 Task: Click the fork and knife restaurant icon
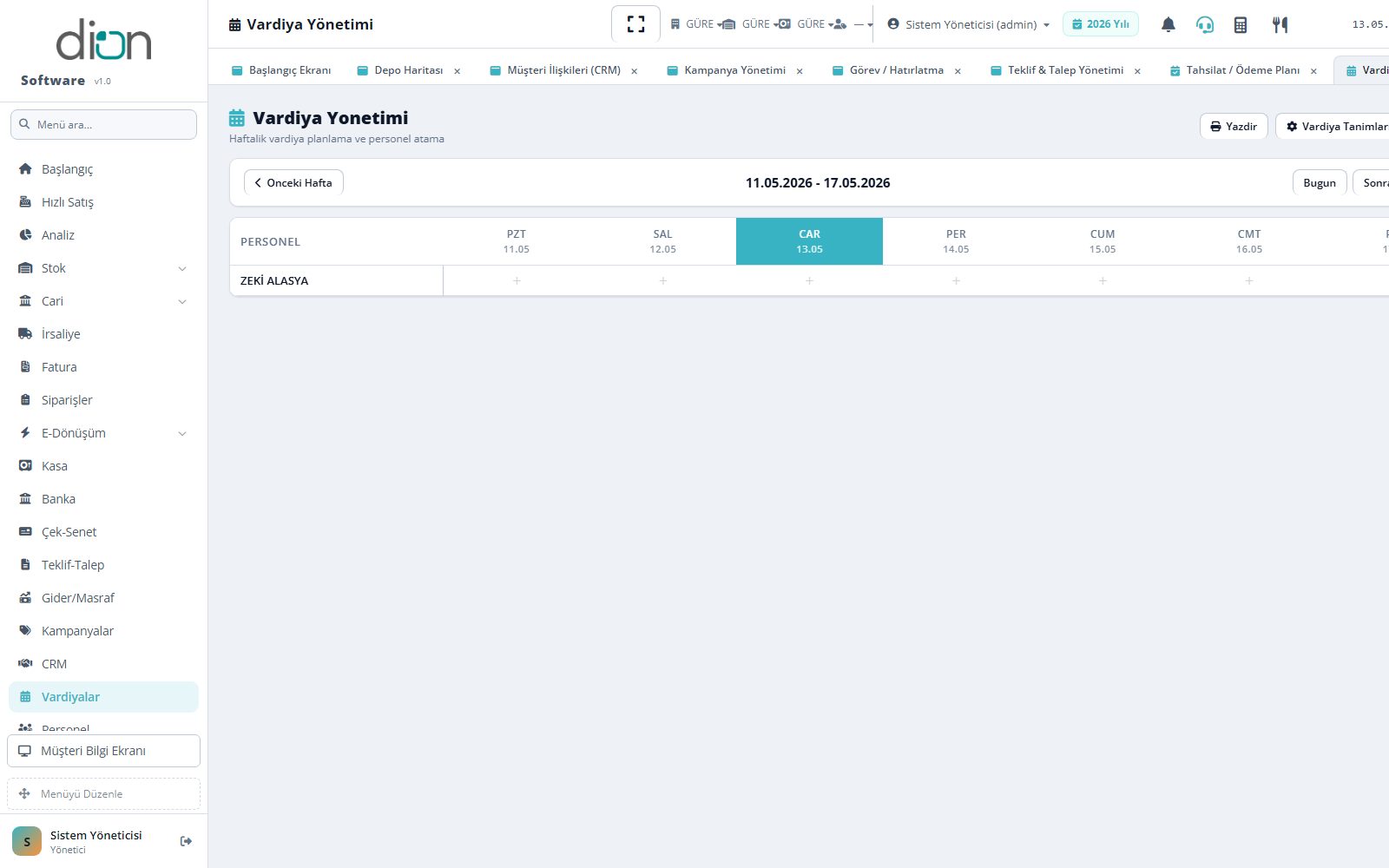coord(1280,24)
